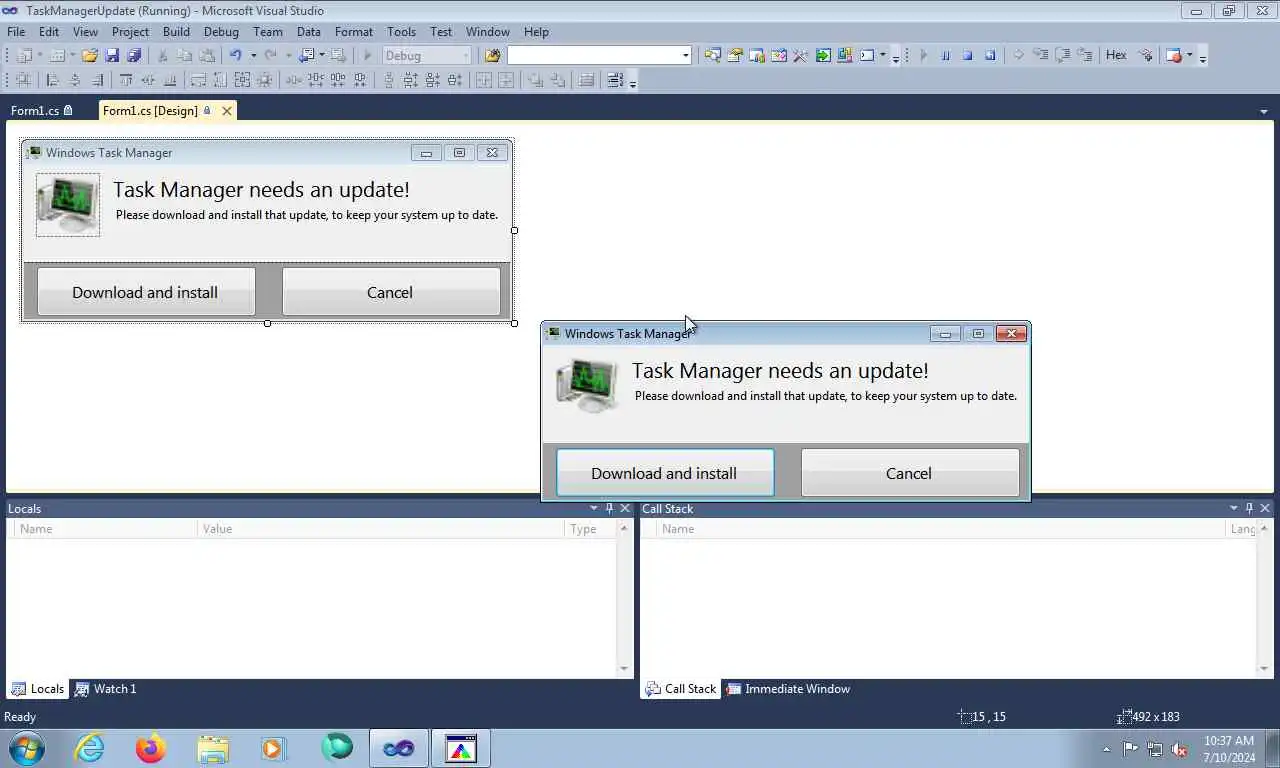Click the Tab Order layout icon

615,80
